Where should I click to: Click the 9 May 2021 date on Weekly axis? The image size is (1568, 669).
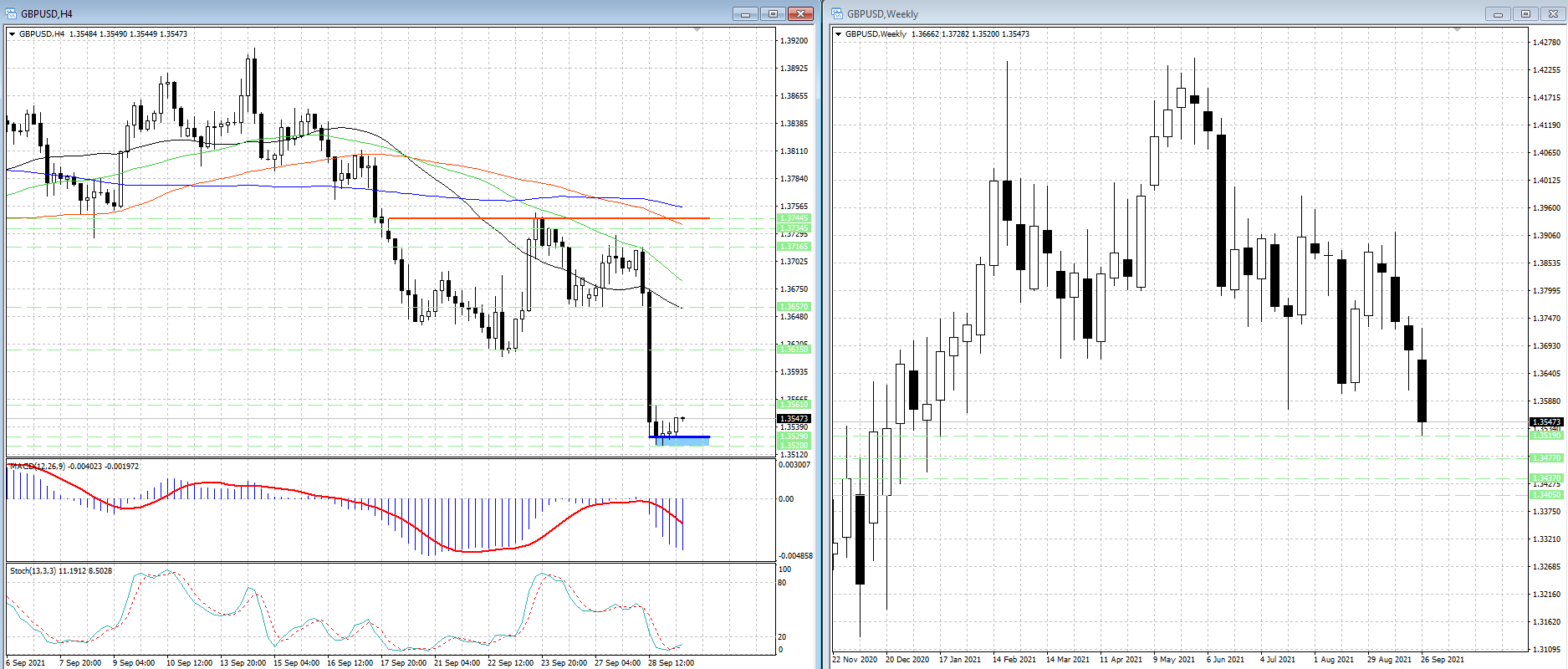click(1174, 659)
